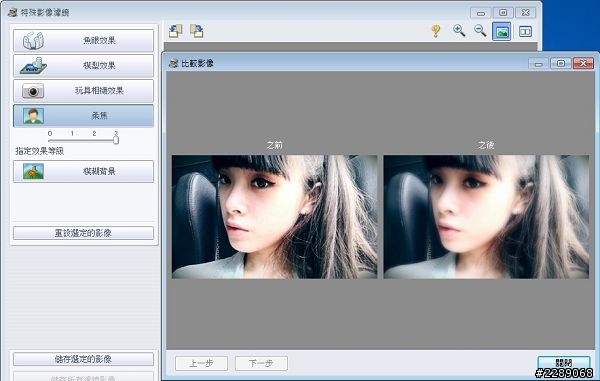Select the soft focus (柔焦) filter

pyautogui.click(x=83, y=116)
